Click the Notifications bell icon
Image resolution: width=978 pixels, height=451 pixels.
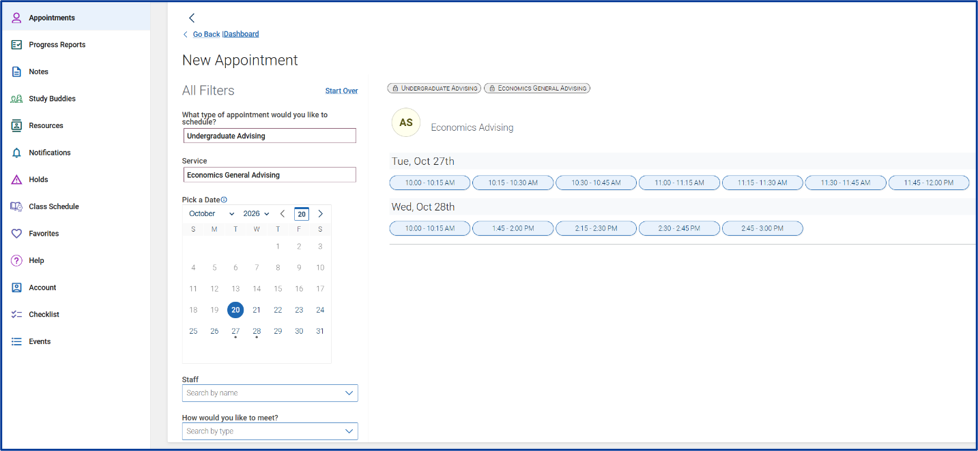(x=17, y=153)
